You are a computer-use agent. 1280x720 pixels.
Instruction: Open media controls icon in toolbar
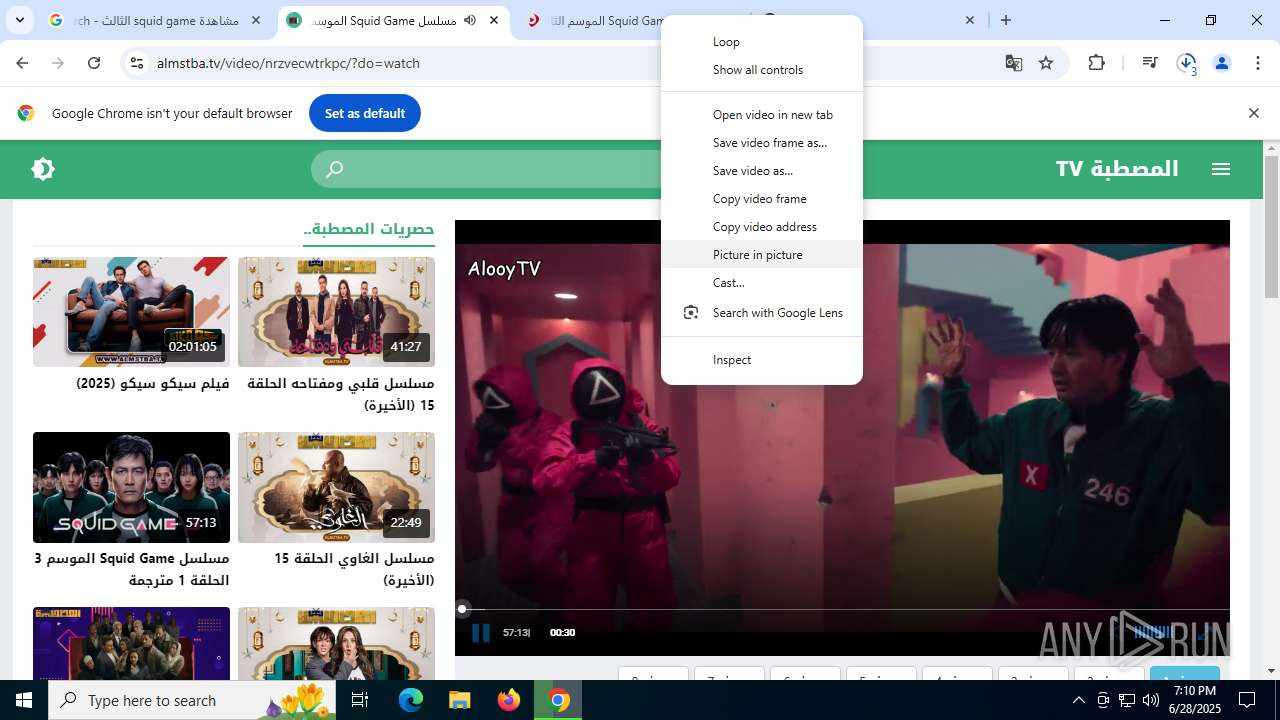pyautogui.click(x=1150, y=63)
